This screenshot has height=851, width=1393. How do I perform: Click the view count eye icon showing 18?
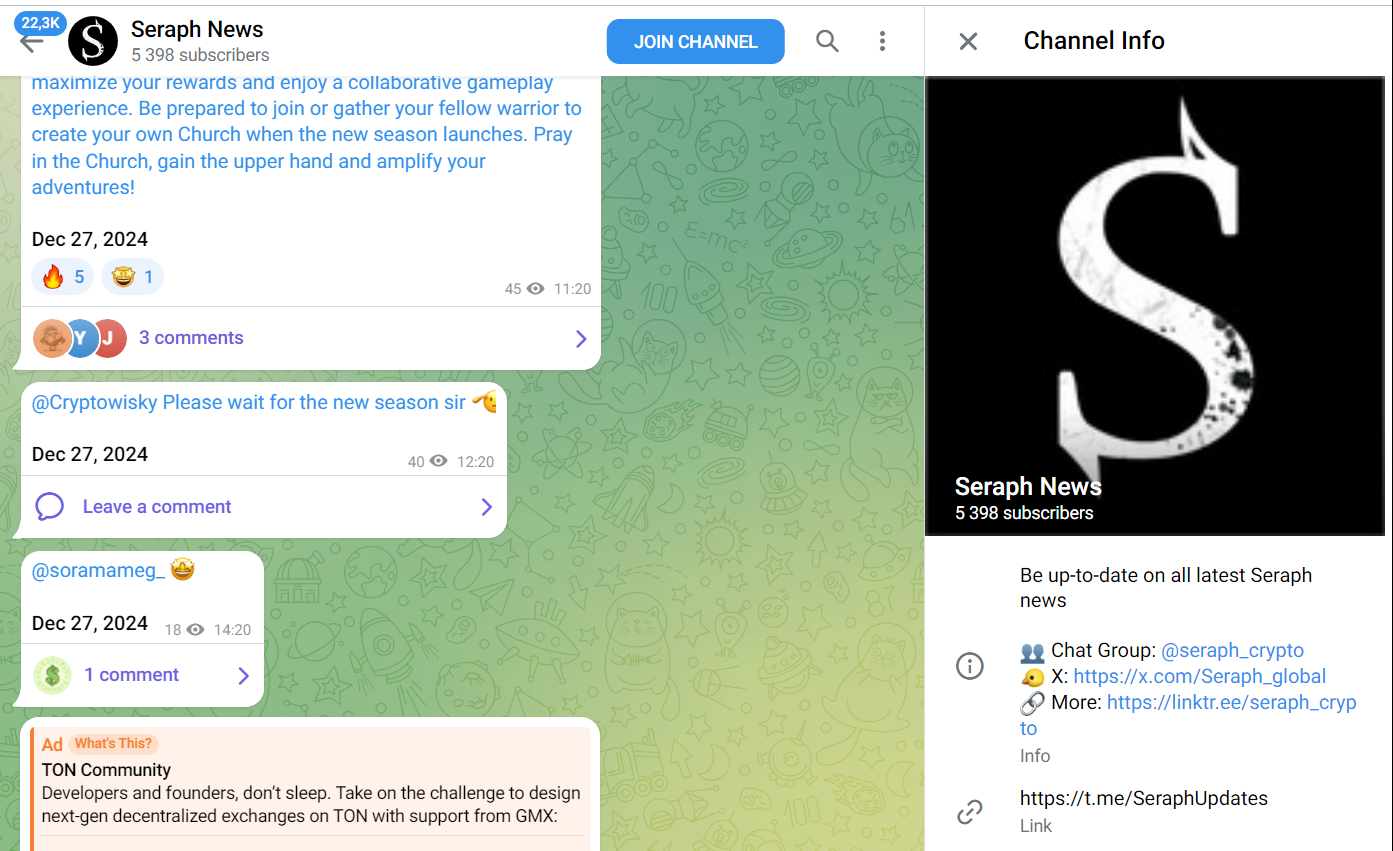196,630
